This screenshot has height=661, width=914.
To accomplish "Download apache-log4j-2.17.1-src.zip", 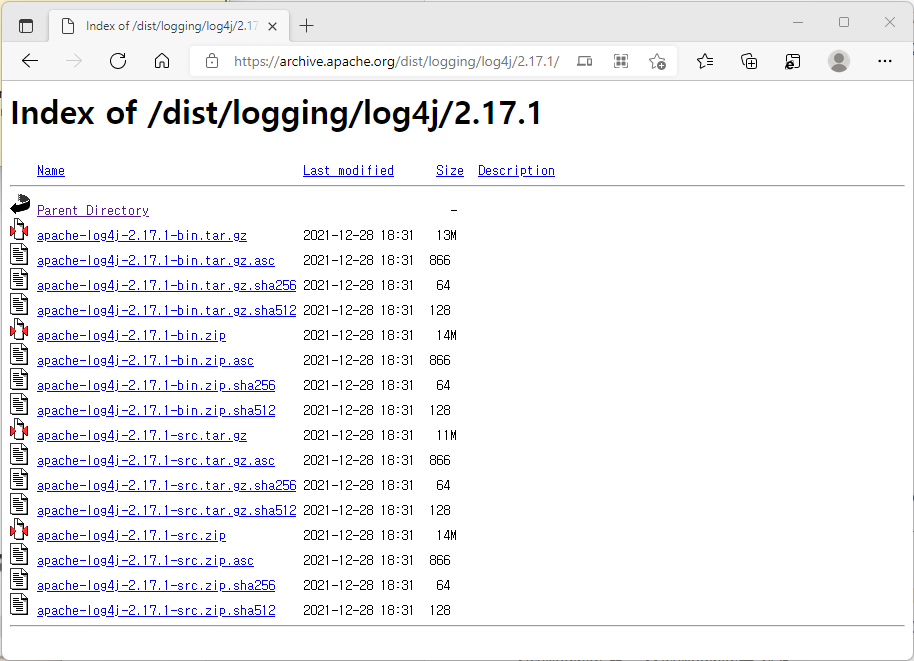I will click(x=131, y=536).
